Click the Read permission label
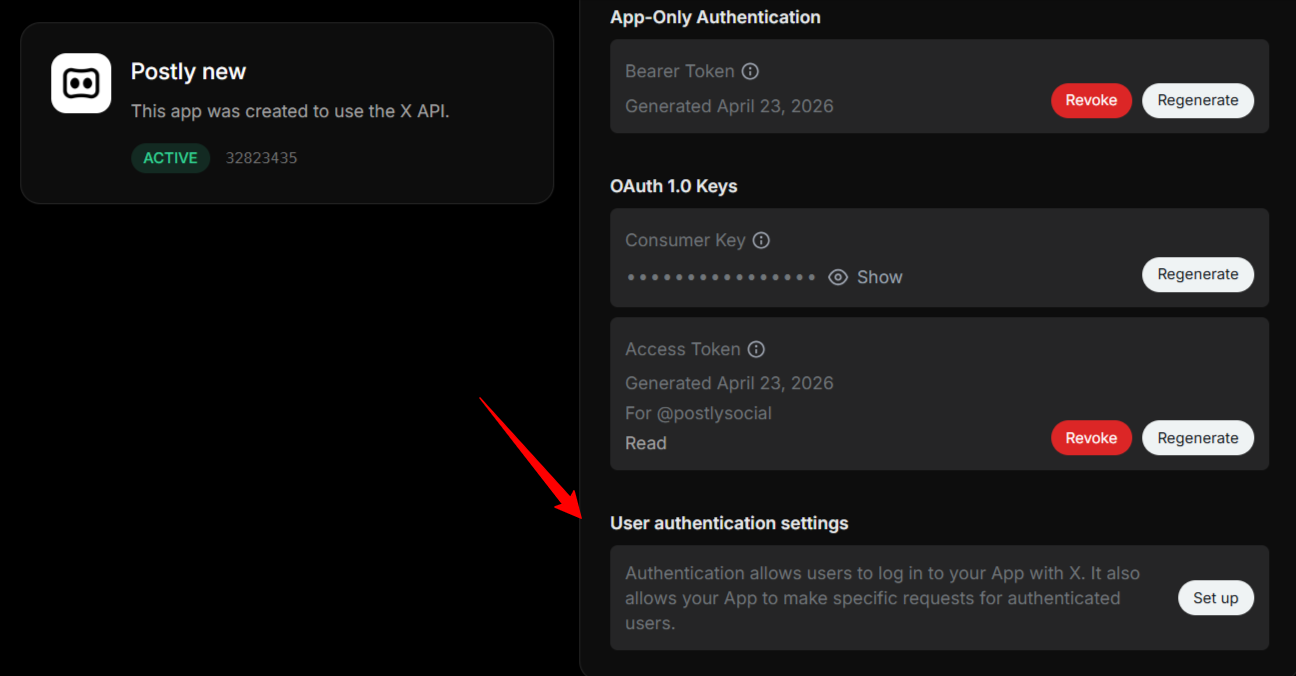 click(645, 443)
